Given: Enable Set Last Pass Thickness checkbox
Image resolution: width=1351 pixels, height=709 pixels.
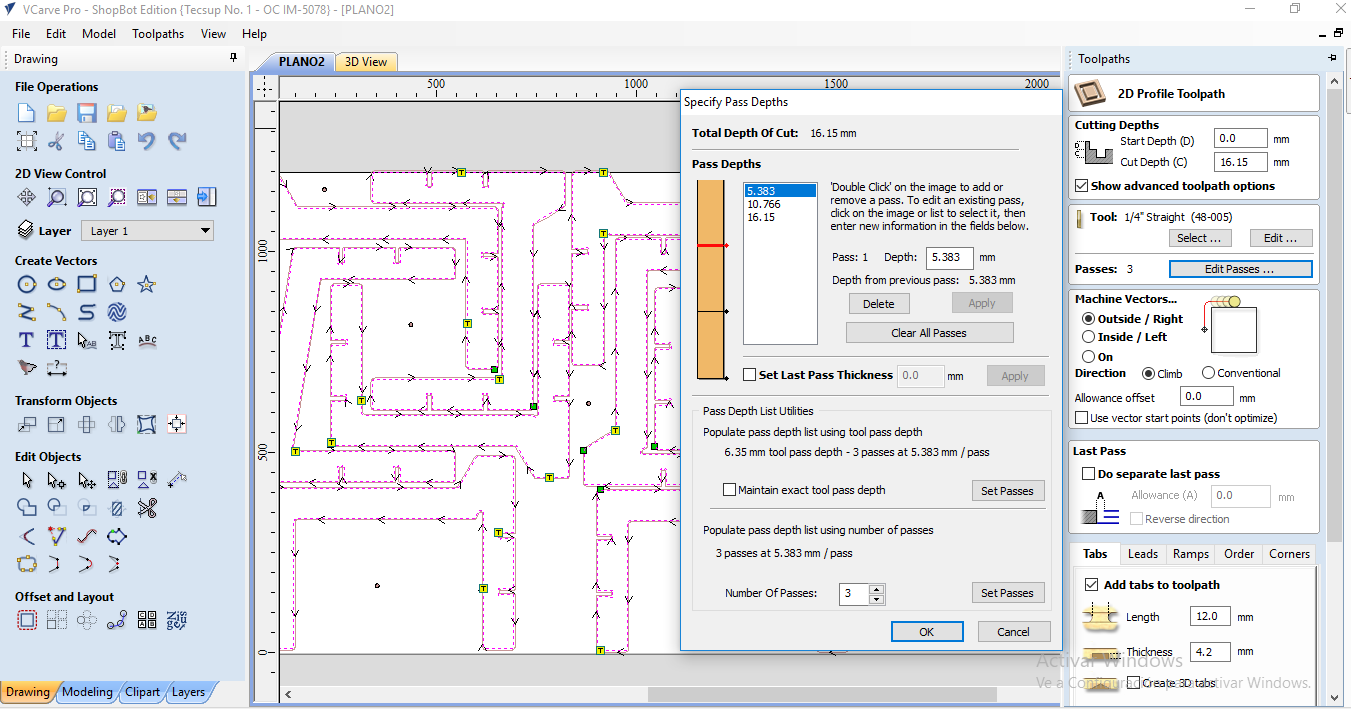Looking at the screenshot, I should click(x=750, y=375).
